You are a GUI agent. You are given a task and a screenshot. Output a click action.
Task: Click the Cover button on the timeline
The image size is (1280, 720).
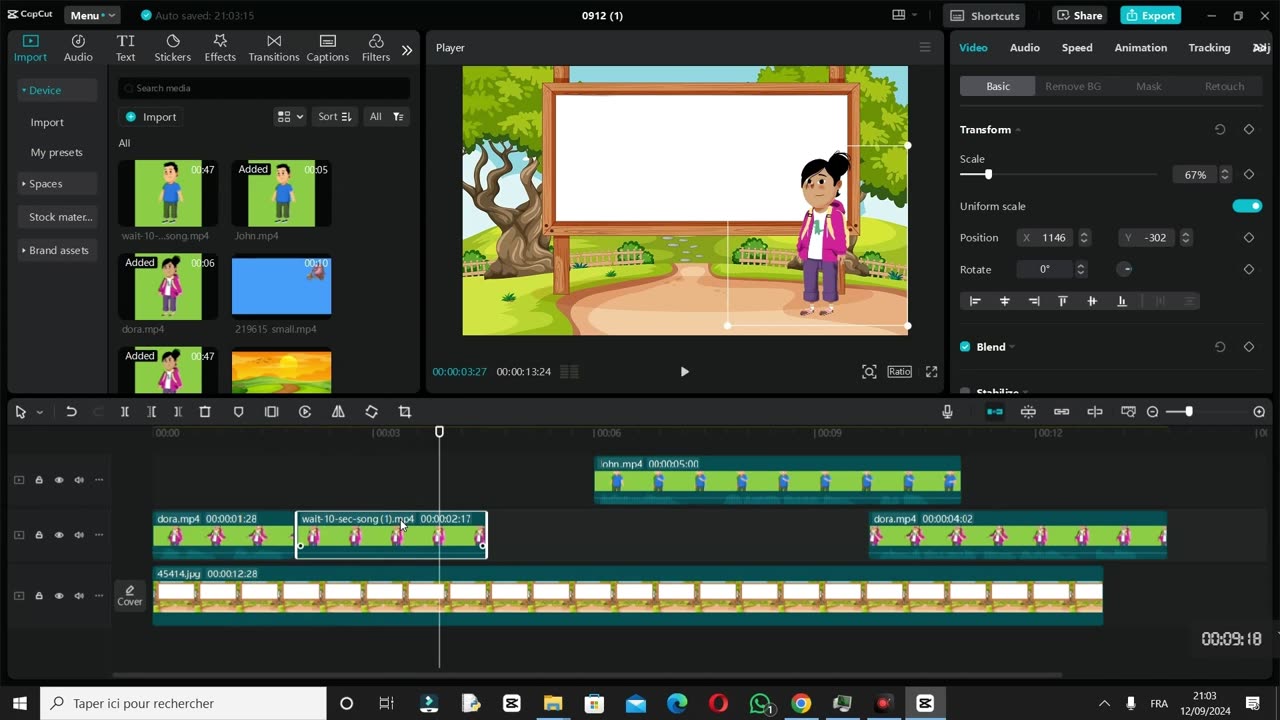click(x=130, y=595)
